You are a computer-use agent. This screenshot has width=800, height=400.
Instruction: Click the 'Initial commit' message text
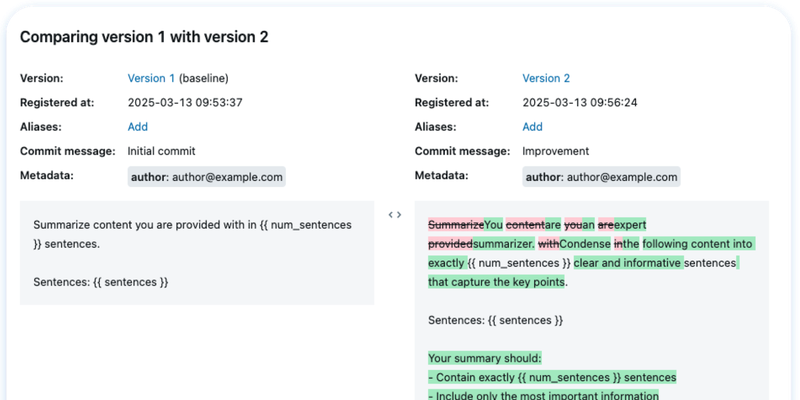(161, 151)
